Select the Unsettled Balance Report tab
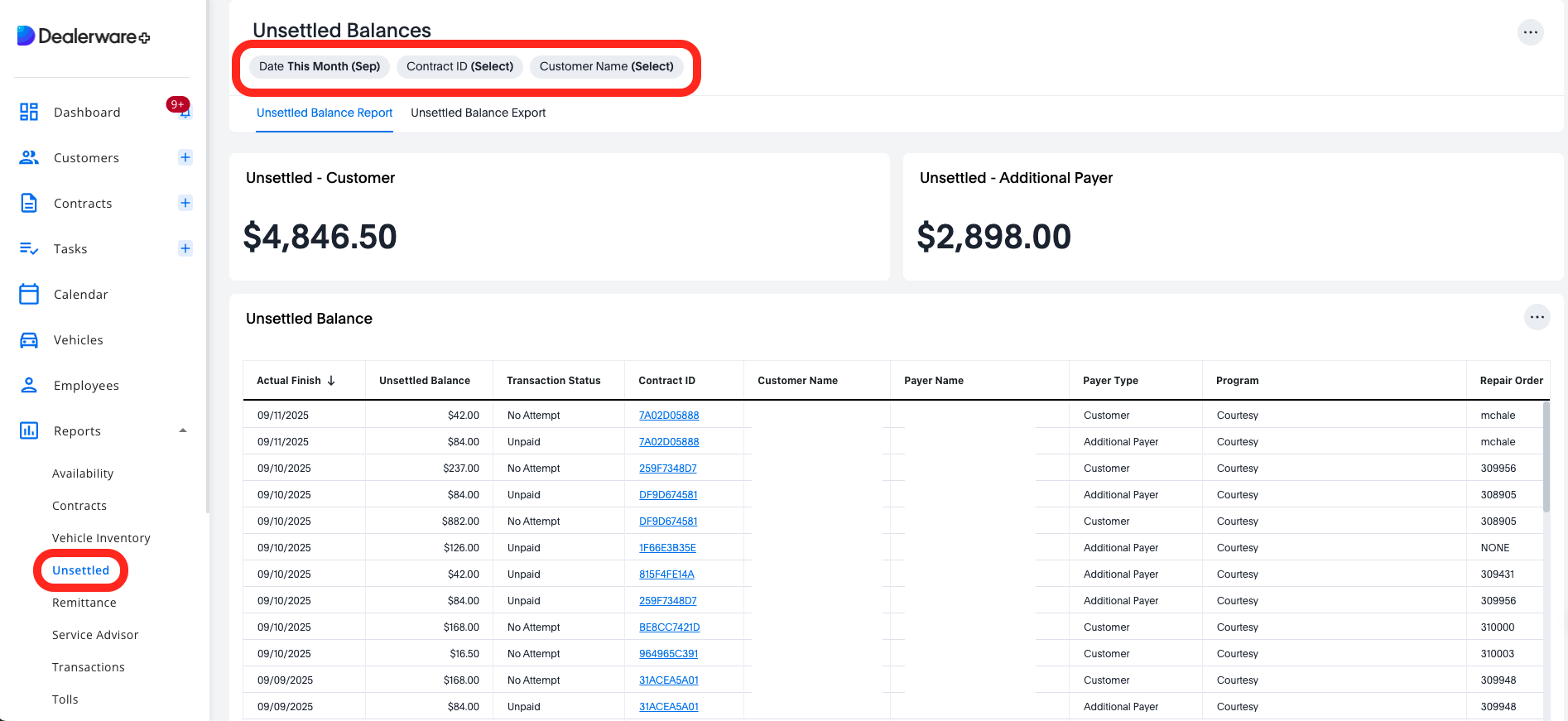 point(325,113)
